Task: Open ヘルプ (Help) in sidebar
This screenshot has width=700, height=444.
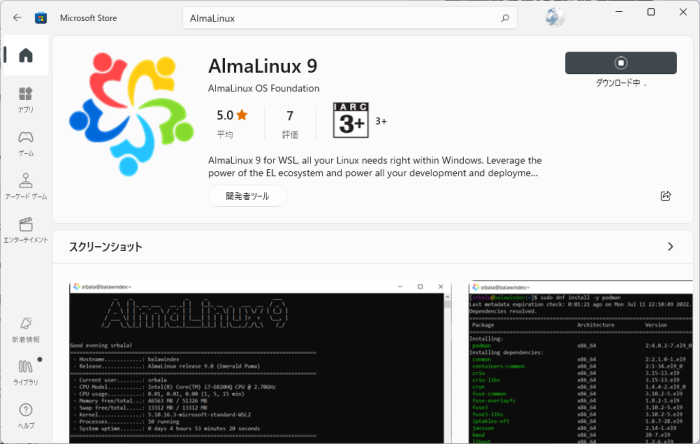Action: point(26,416)
